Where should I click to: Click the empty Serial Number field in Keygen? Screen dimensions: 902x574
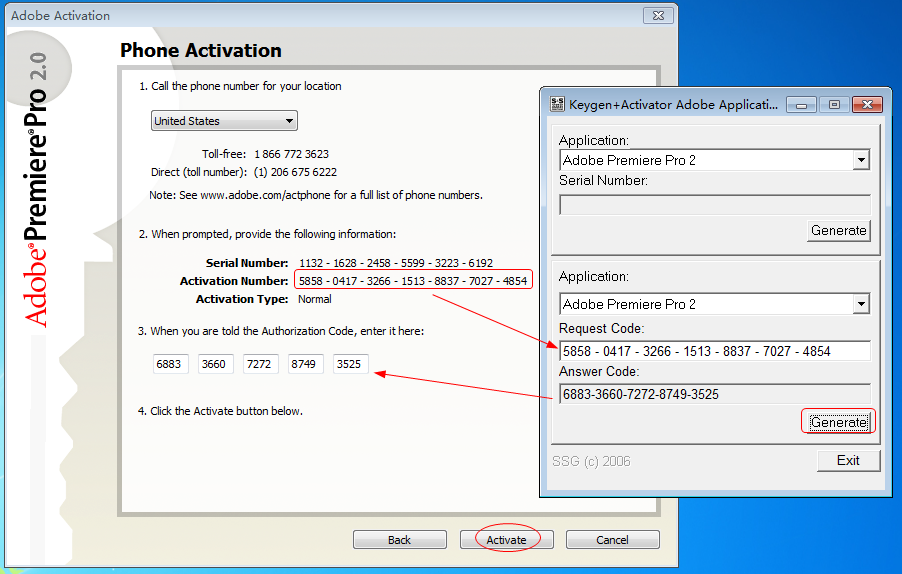click(713, 204)
